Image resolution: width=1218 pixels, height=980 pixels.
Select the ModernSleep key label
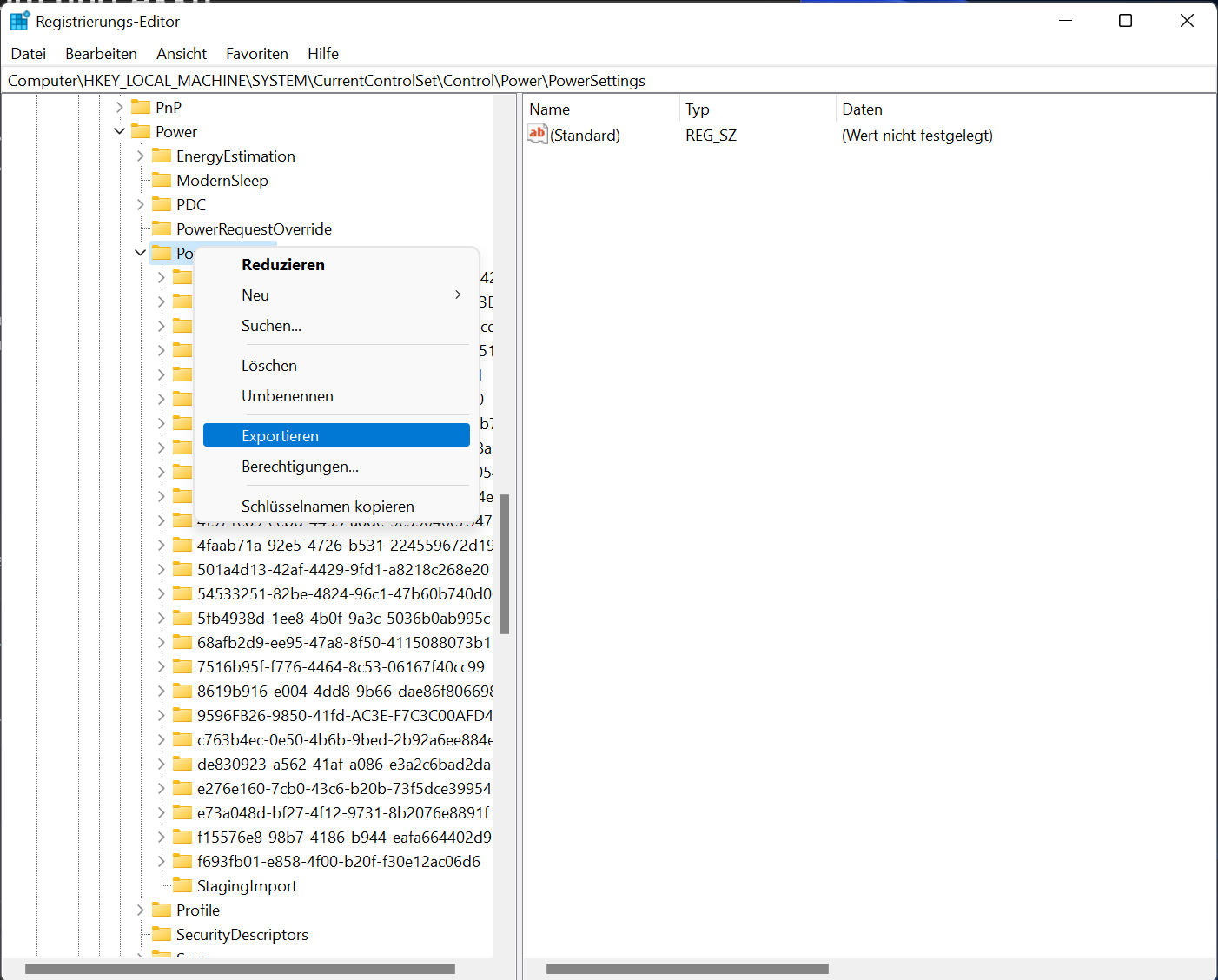[x=222, y=180]
